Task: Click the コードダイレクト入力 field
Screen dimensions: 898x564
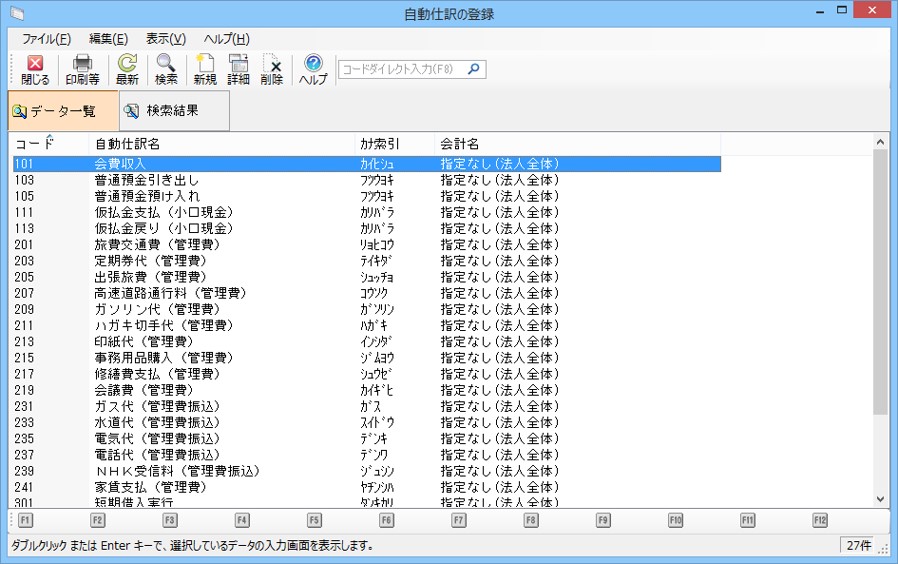Action: coord(400,69)
